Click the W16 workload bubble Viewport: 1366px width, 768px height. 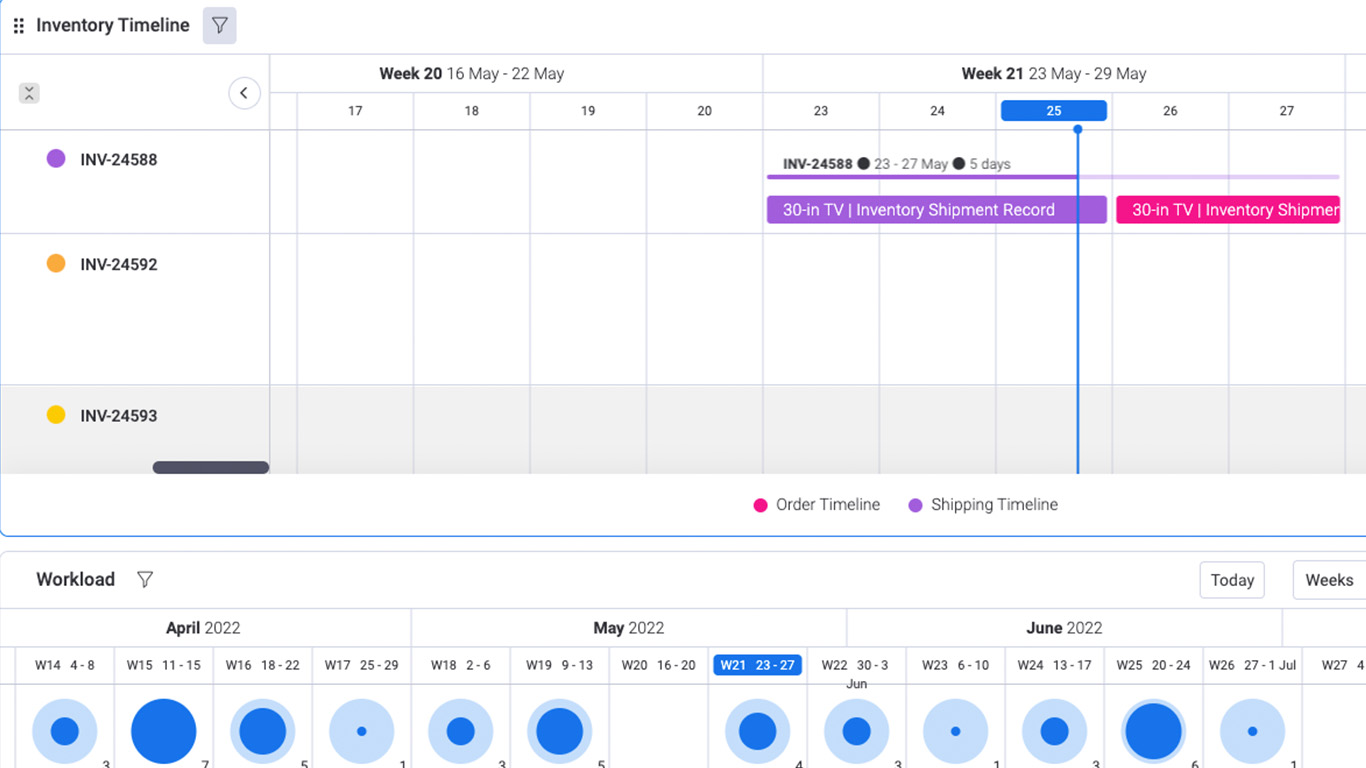click(x=263, y=731)
